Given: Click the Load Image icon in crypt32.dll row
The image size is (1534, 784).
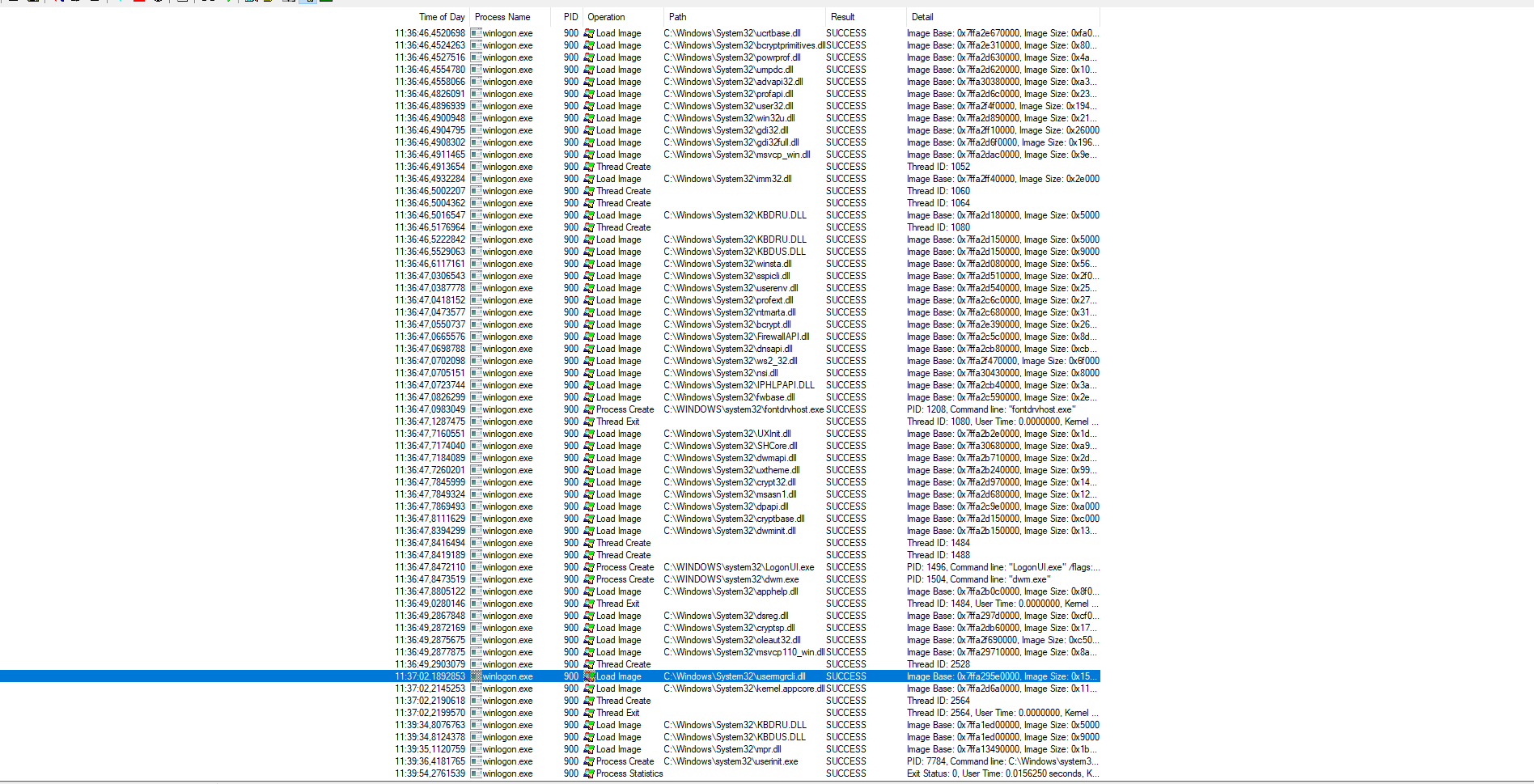Looking at the screenshot, I should point(589,482).
